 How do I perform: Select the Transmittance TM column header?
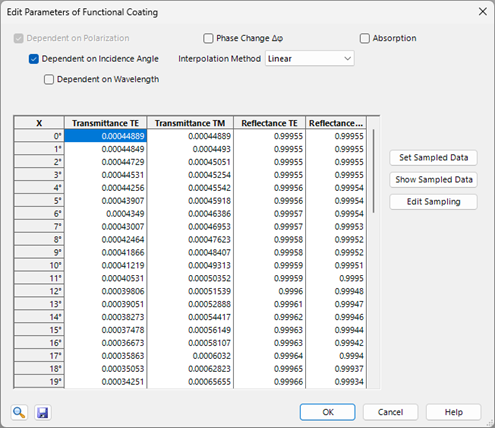point(190,123)
